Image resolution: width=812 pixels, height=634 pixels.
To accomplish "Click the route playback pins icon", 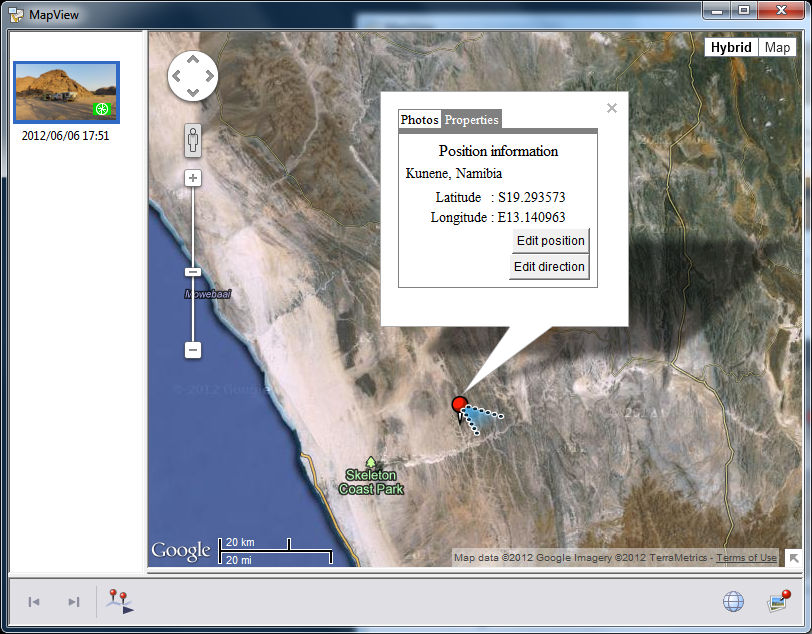I will pos(120,602).
